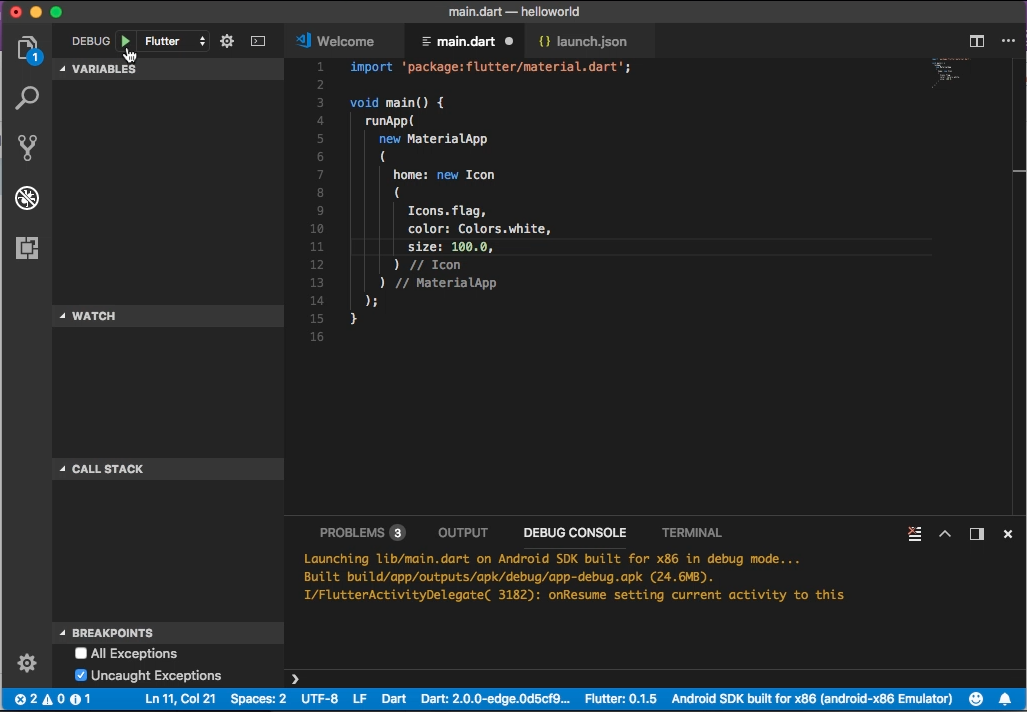Screen dimensions: 1027x712
Task: Start debugging with green play button
Action: [x=126, y=41]
